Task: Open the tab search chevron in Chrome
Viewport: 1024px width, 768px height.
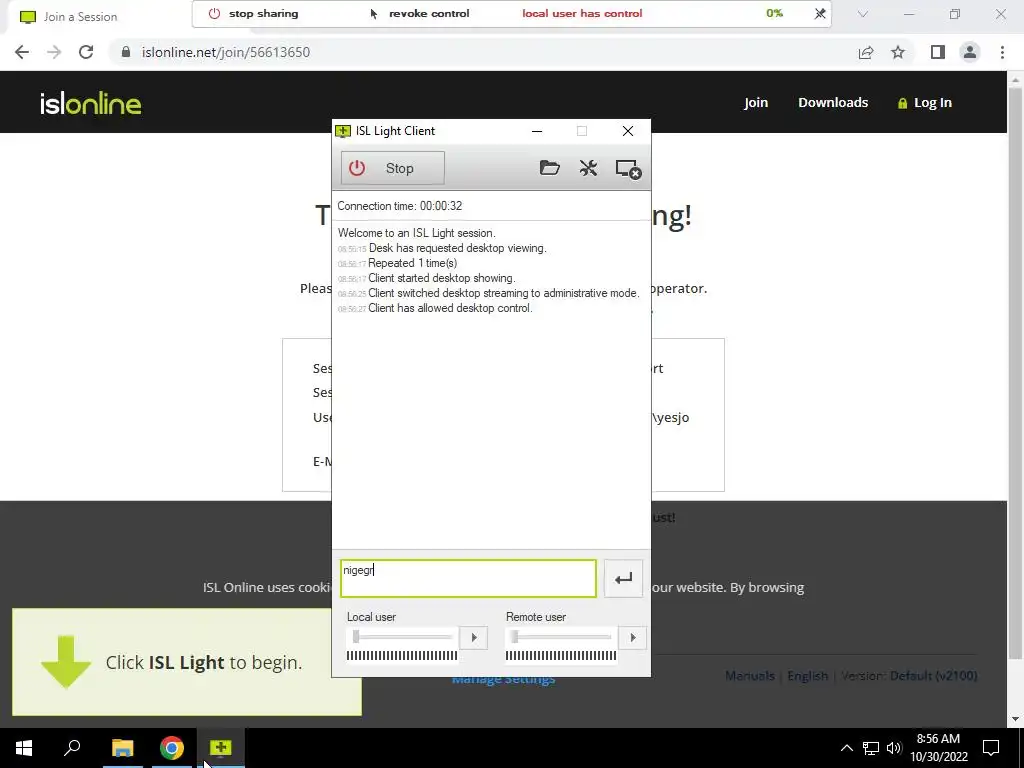Action: pyautogui.click(x=863, y=14)
